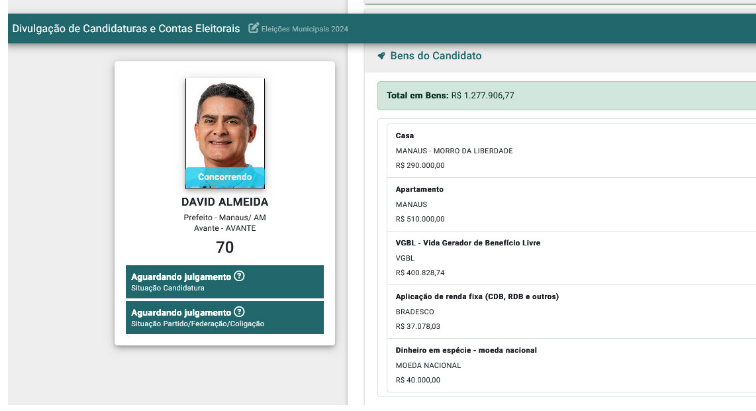The image size is (756, 411).
Task: Select the Casa asset in Morro da Liberdade
Action: (x=565, y=150)
